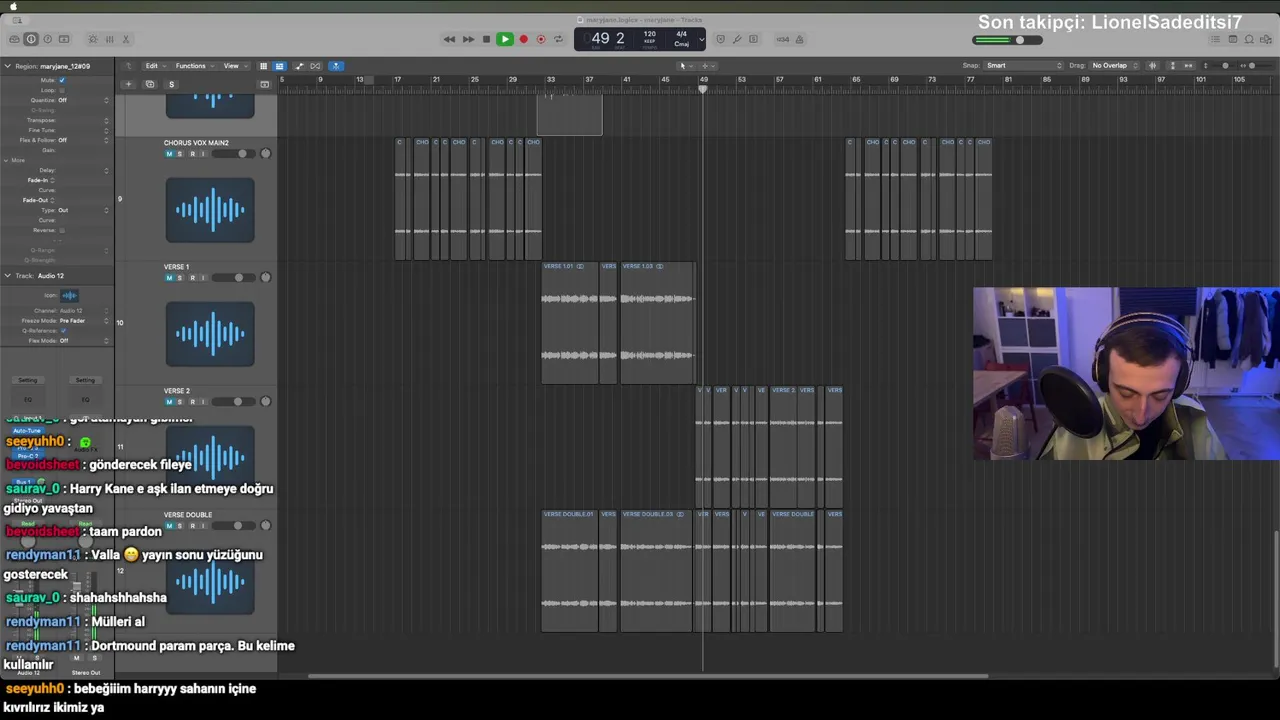
Task: Adjust the horizontal zoom slider
Action: coord(1254,66)
